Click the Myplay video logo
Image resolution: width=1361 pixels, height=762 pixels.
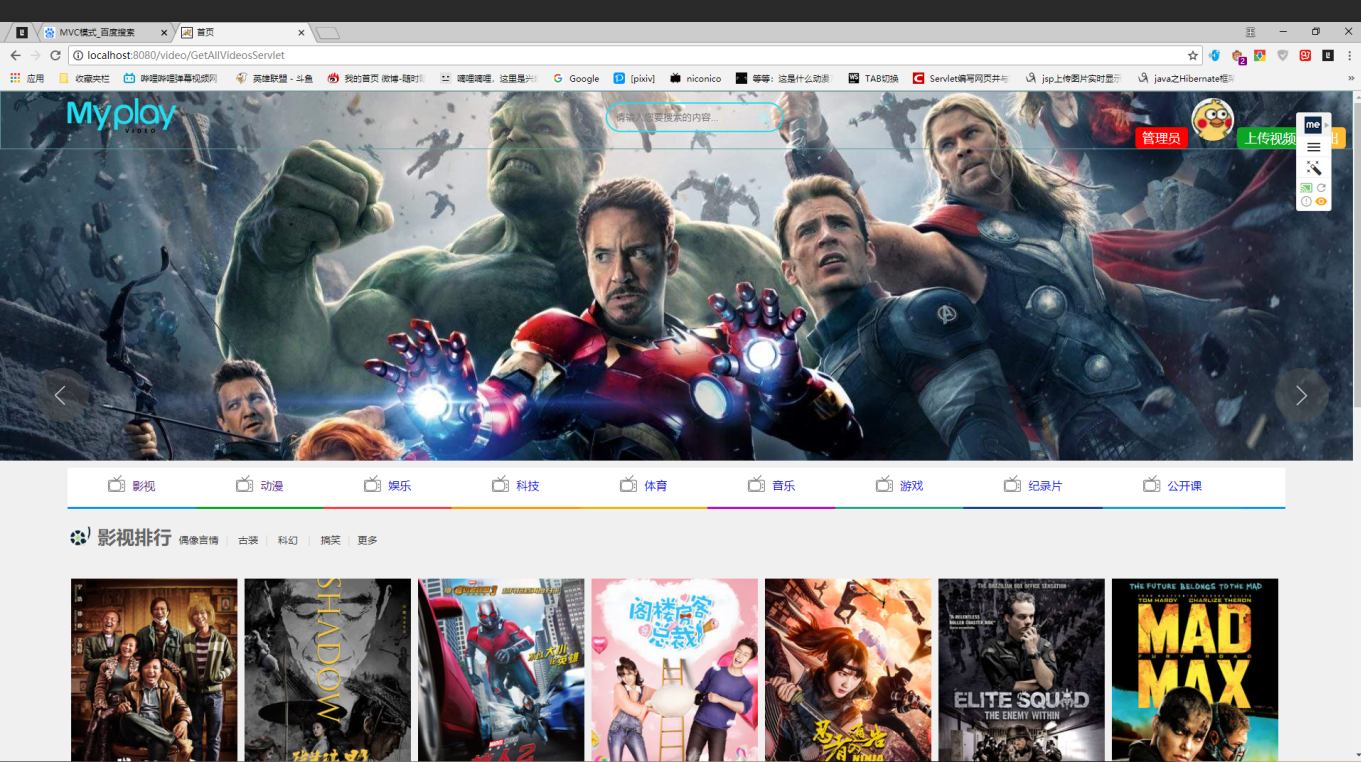121,116
